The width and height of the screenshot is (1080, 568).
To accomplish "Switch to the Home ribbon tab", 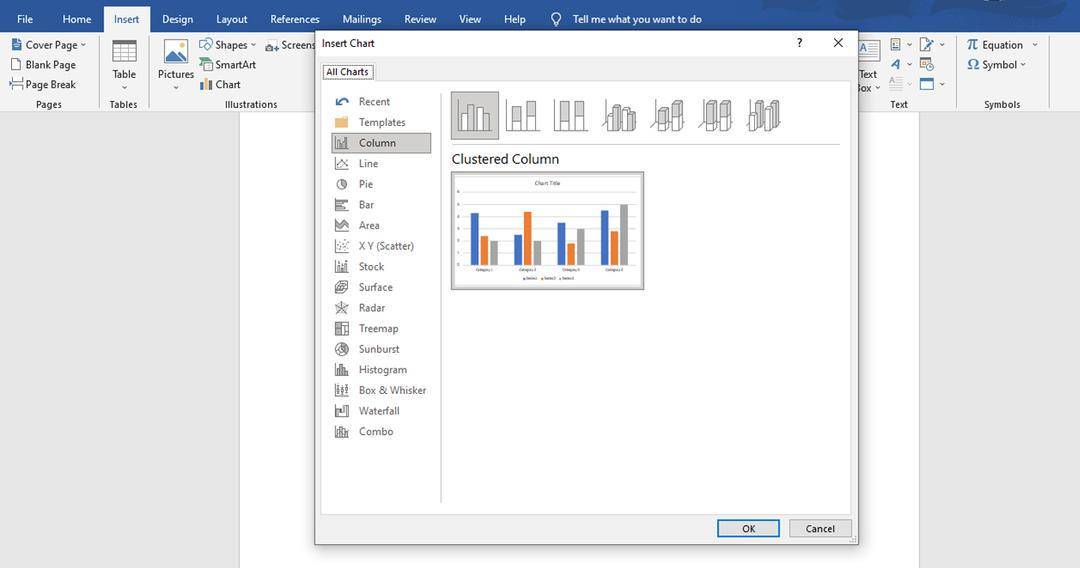I will (76, 19).
